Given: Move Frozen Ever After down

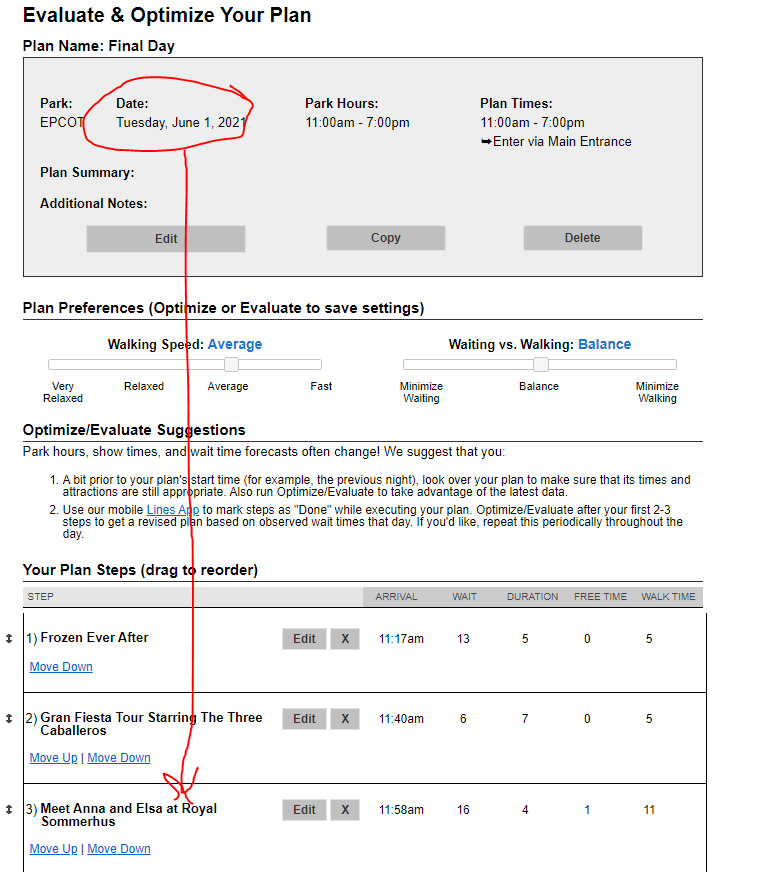Looking at the screenshot, I should (61, 666).
